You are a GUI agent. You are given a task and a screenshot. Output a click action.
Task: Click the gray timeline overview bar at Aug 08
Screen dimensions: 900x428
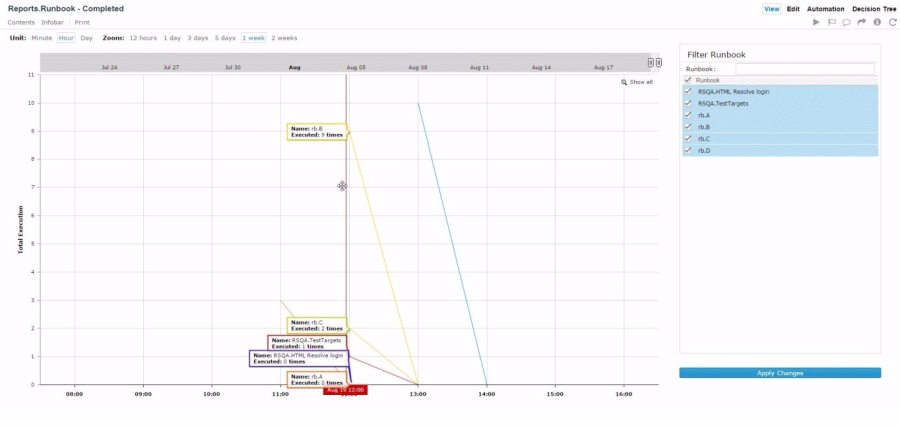[x=418, y=62]
